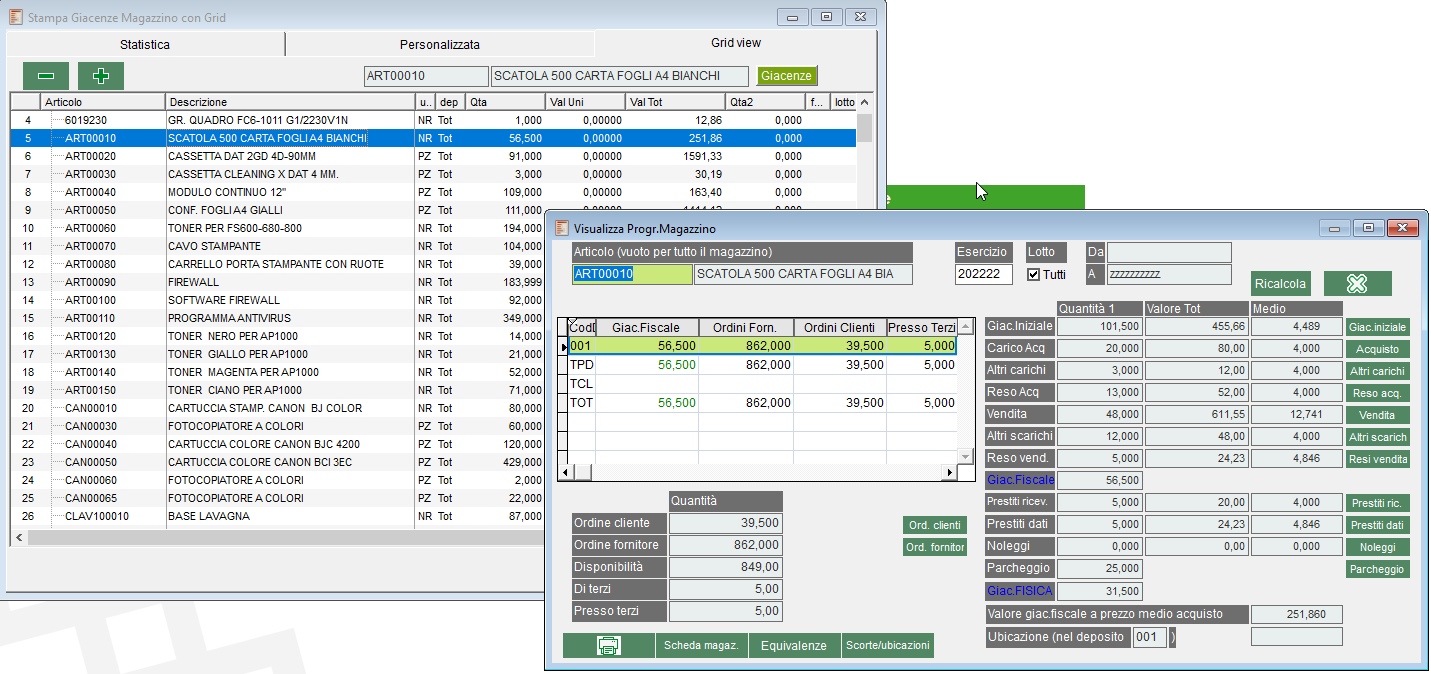Viewport: 1431px width, 674px height.
Task: Open Scheda magaz. details
Action: tap(701, 646)
